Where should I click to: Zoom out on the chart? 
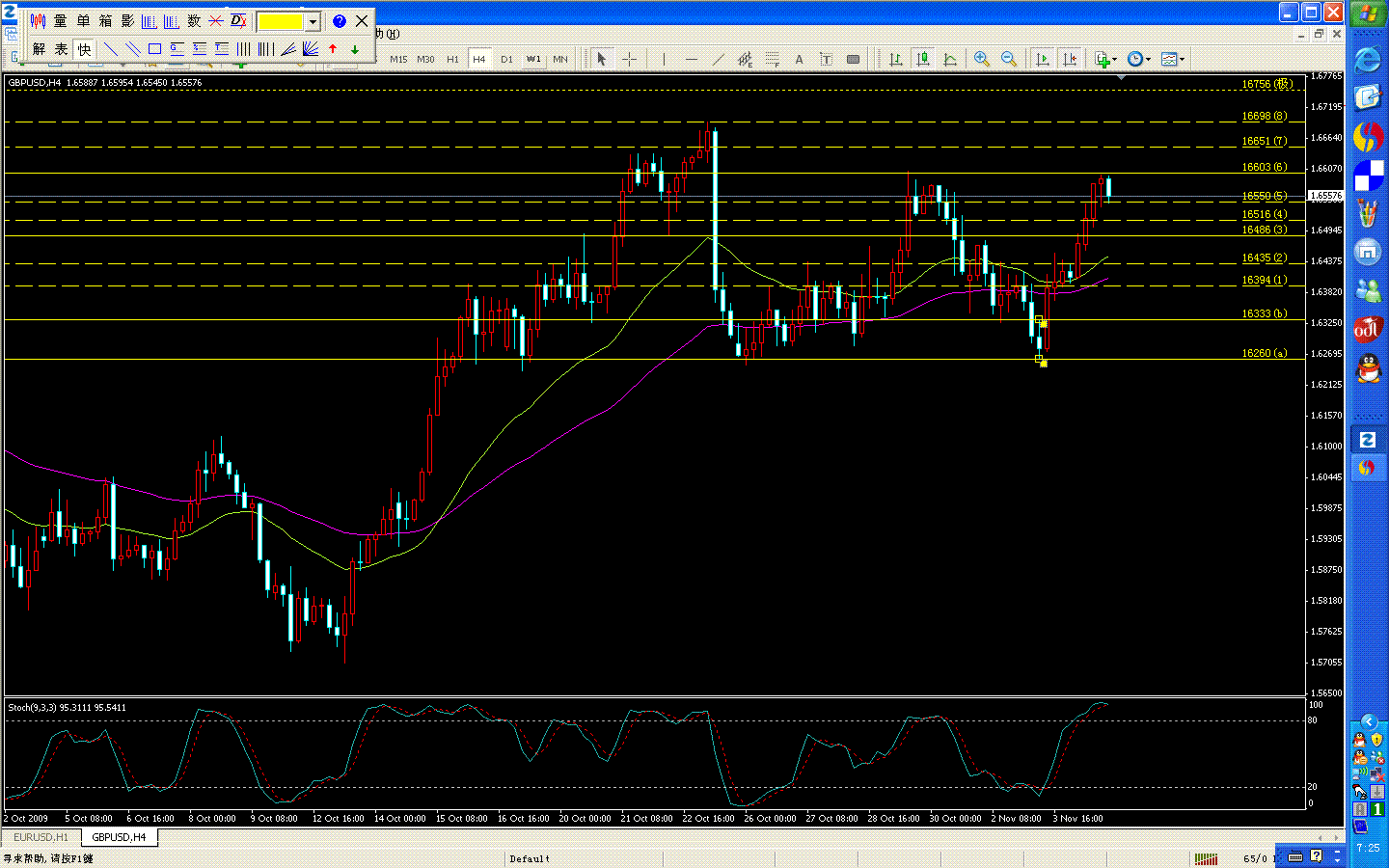[x=1009, y=59]
